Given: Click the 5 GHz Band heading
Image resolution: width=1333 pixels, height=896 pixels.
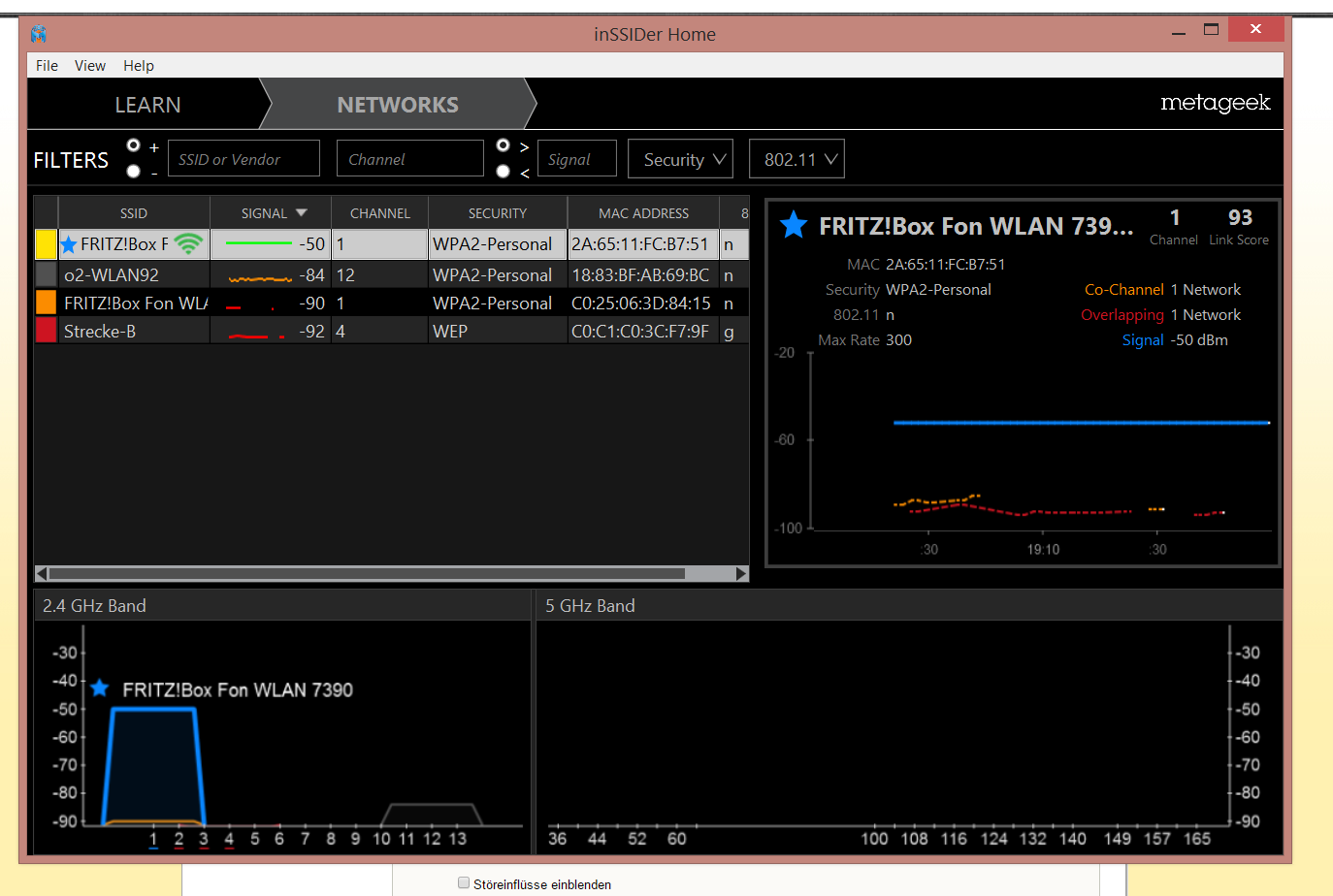Looking at the screenshot, I should [590, 605].
